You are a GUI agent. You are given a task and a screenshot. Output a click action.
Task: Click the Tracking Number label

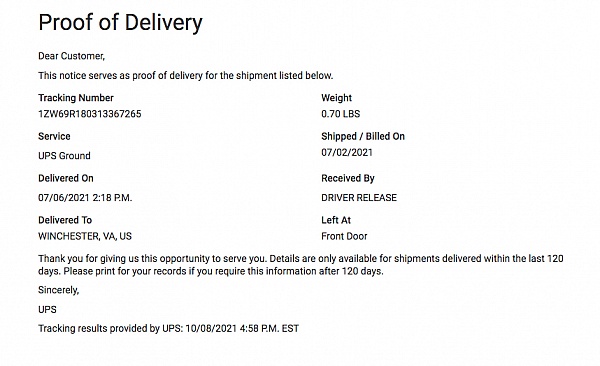pyautogui.click(x=76, y=98)
